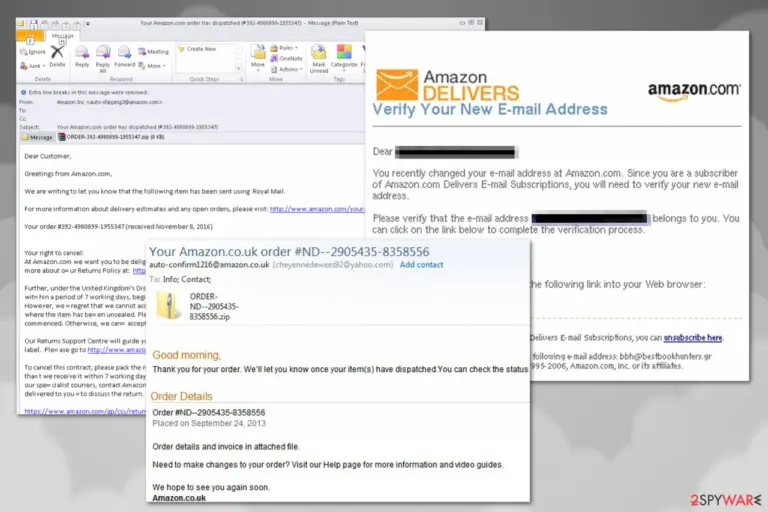Click the bbh@bestbookhunters.gr address text

tap(666, 356)
